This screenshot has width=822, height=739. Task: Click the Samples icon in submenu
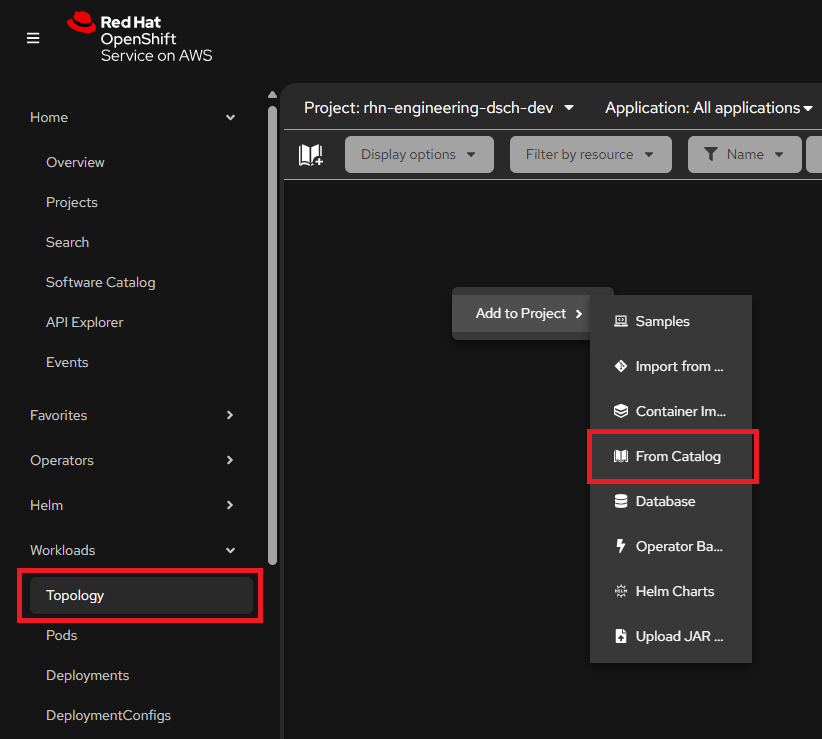pos(620,321)
